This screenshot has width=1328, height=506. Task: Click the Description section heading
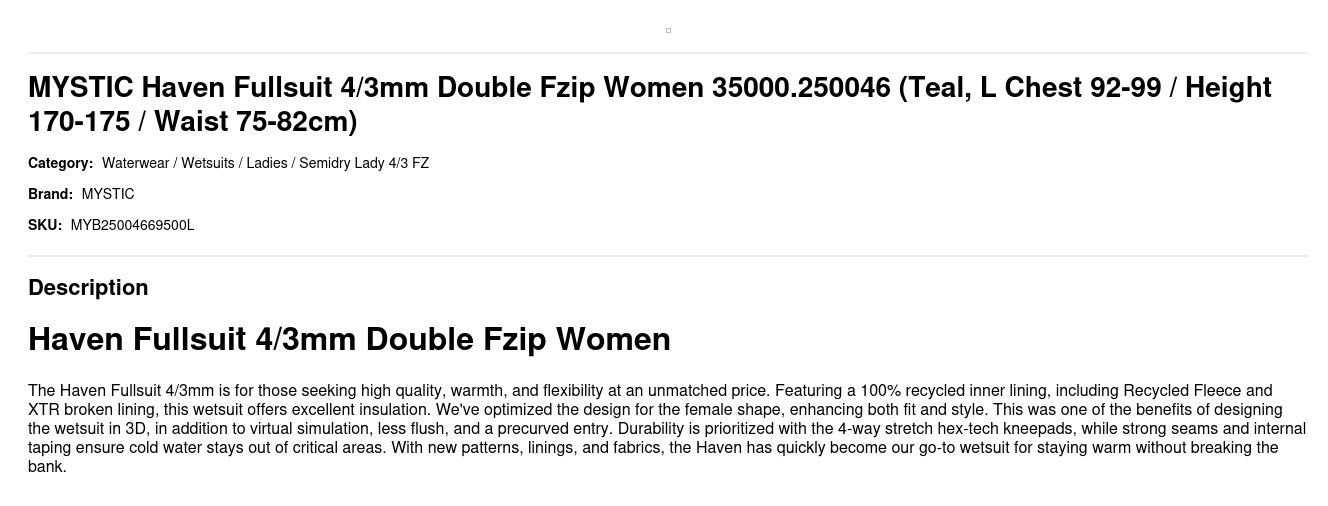point(88,287)
